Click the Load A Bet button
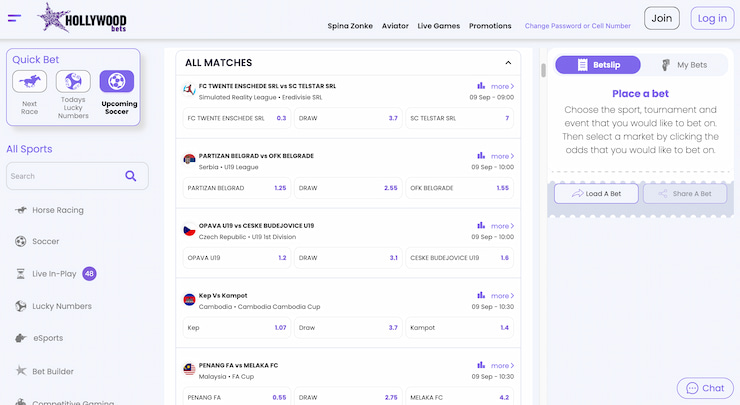Image resolution: width=740 pixels, height=405 pixels. click(x=596, y=194)
